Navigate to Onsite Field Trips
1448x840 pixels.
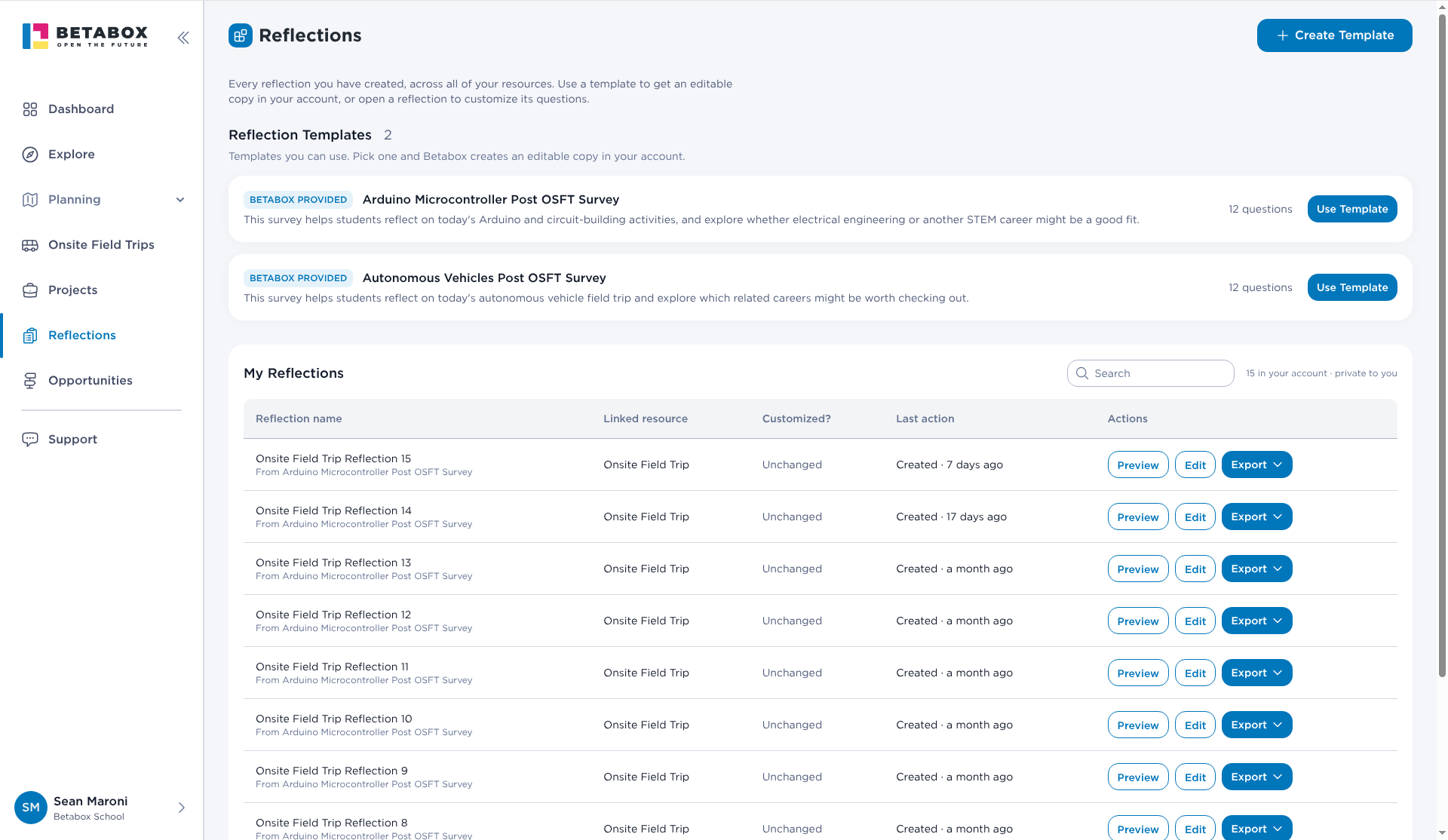(x=102, y=245)
